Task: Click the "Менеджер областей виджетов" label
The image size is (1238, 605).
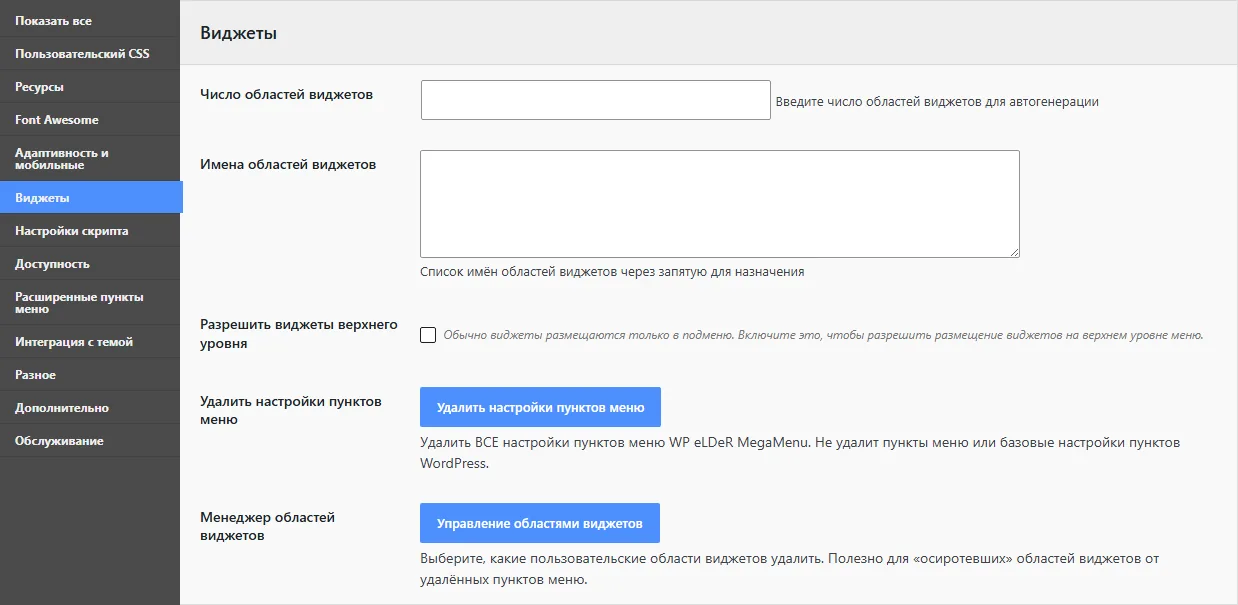Action: tap(267, 526)
